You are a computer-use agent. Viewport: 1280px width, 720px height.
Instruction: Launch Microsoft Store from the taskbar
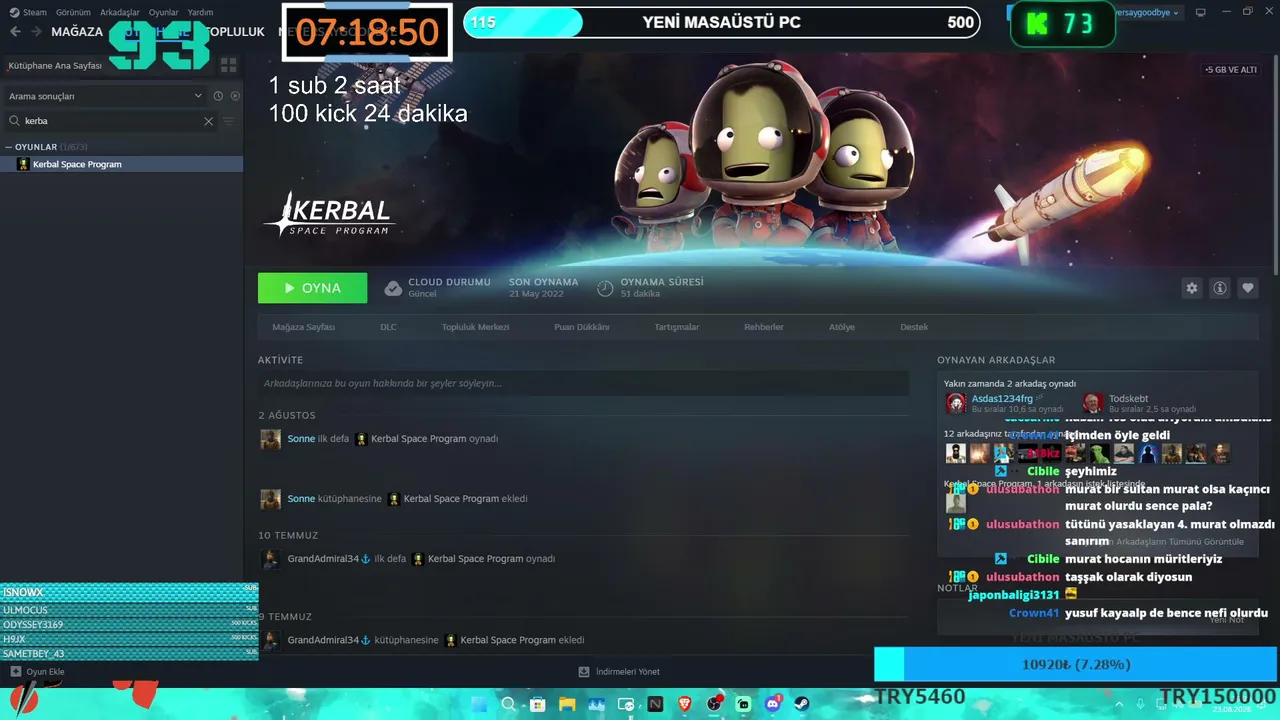click(x=537, y=704)
